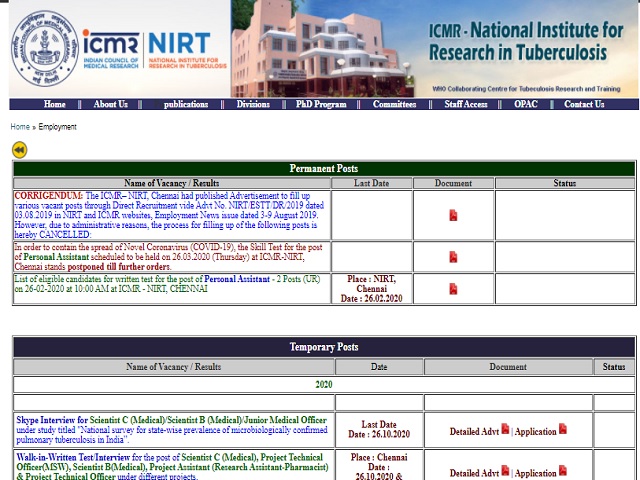The image size is (640, 480).
Task: Open the About Us menu
Action: click(111, 104)
